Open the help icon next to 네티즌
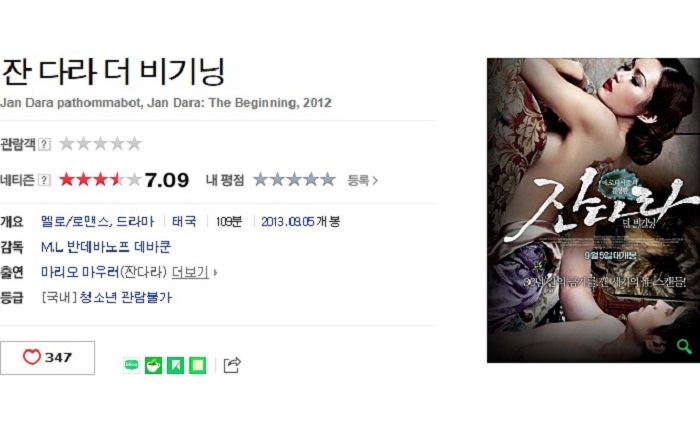This screenshot has width=700, height=441. [44, 180]
